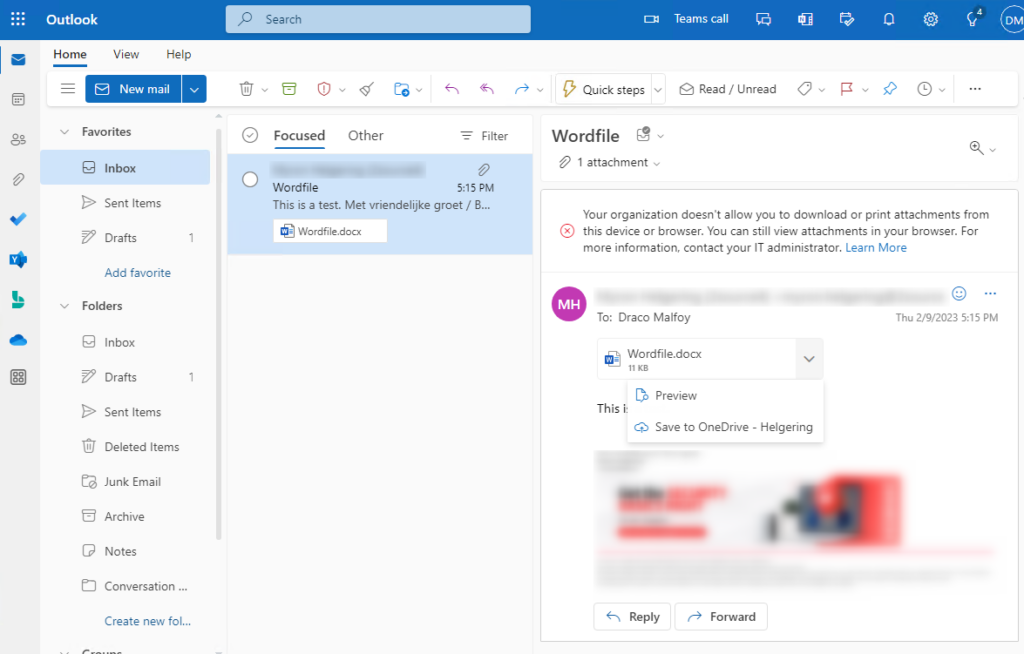Viewport: 1024px width, 654px height.
Task: Expand the New mail split-button dropdown
Action: [x=195, y=89]
